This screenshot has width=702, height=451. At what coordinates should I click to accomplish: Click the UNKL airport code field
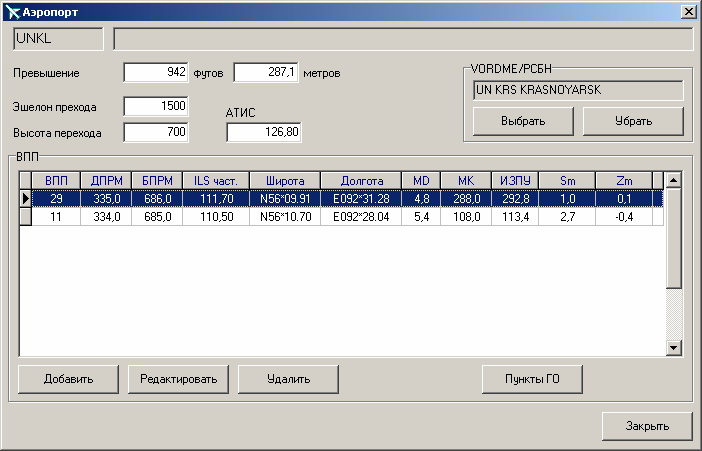pyautogui.click(x=58, y=39)
